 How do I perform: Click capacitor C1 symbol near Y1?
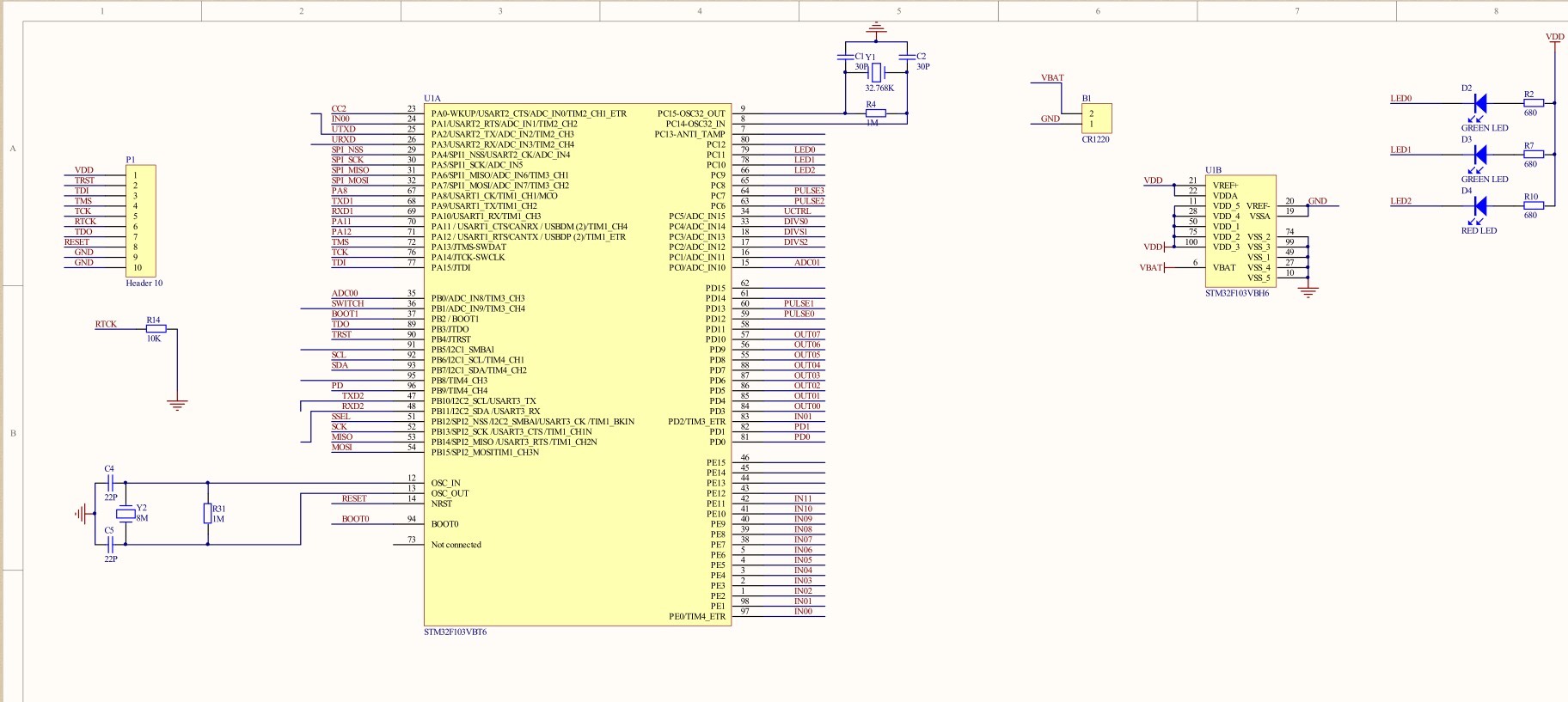846,57
